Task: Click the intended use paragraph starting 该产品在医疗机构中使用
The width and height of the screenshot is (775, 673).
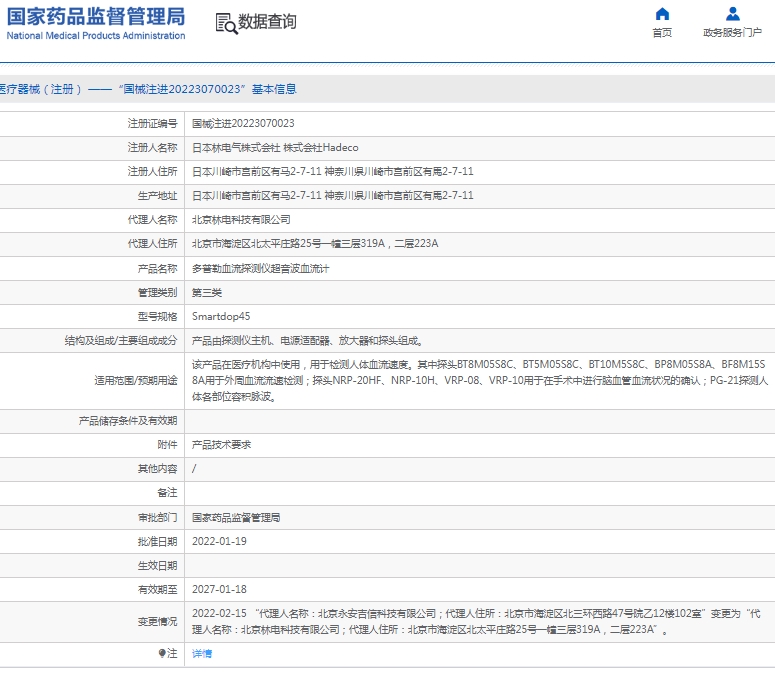Action: 479,380
